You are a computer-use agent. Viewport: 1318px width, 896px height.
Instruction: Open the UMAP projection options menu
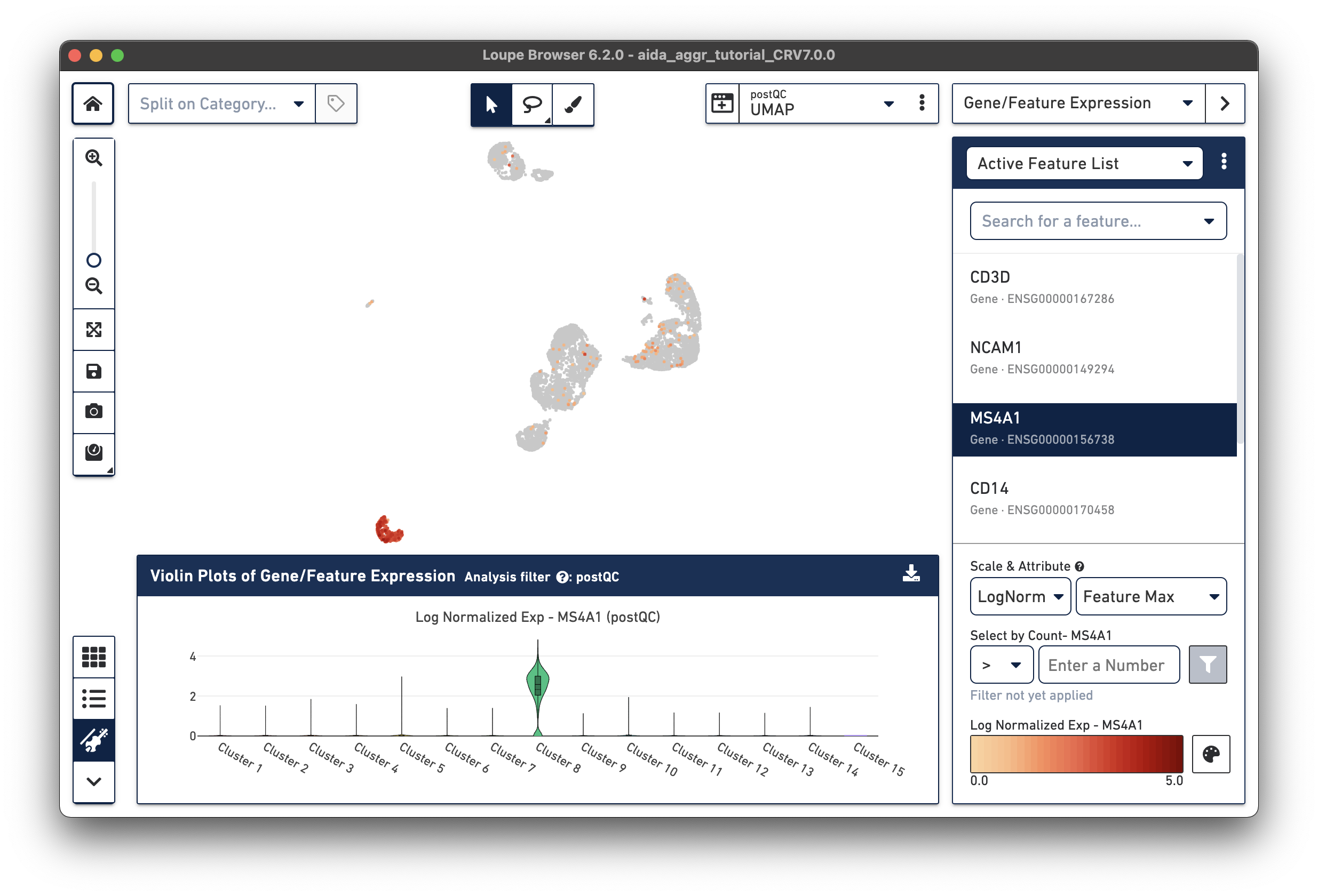(x=922, y=103)
